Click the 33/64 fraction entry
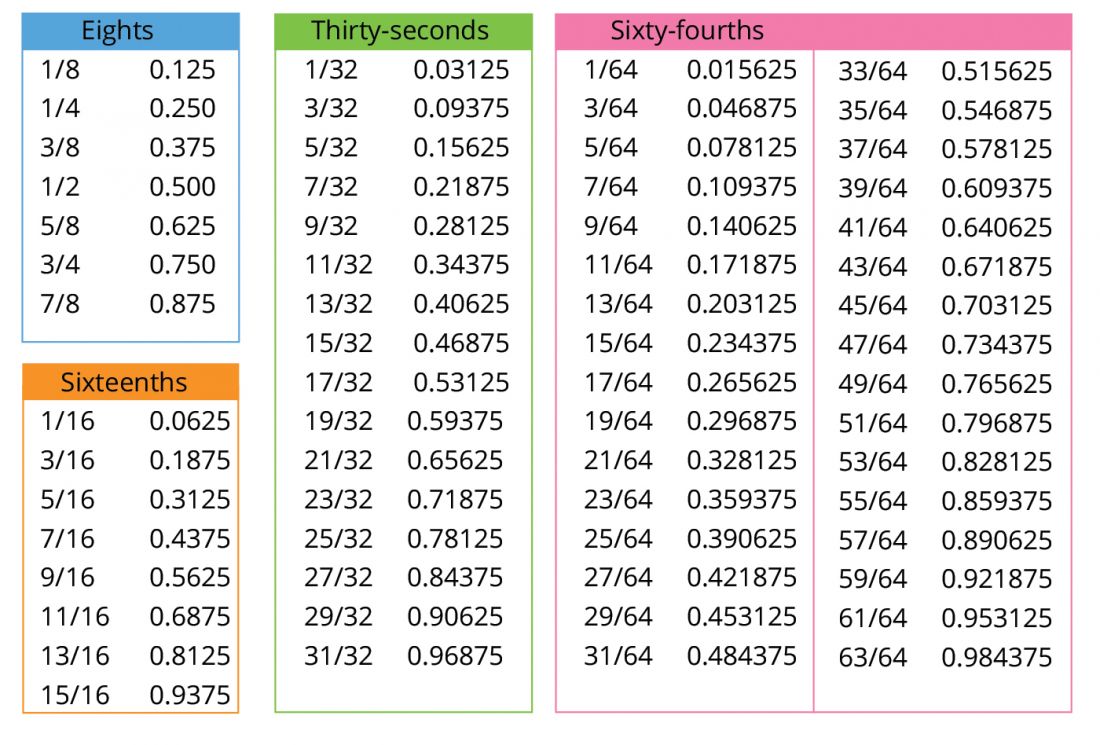The width and height of the screenshot is (1100, 745). point(872,71)
